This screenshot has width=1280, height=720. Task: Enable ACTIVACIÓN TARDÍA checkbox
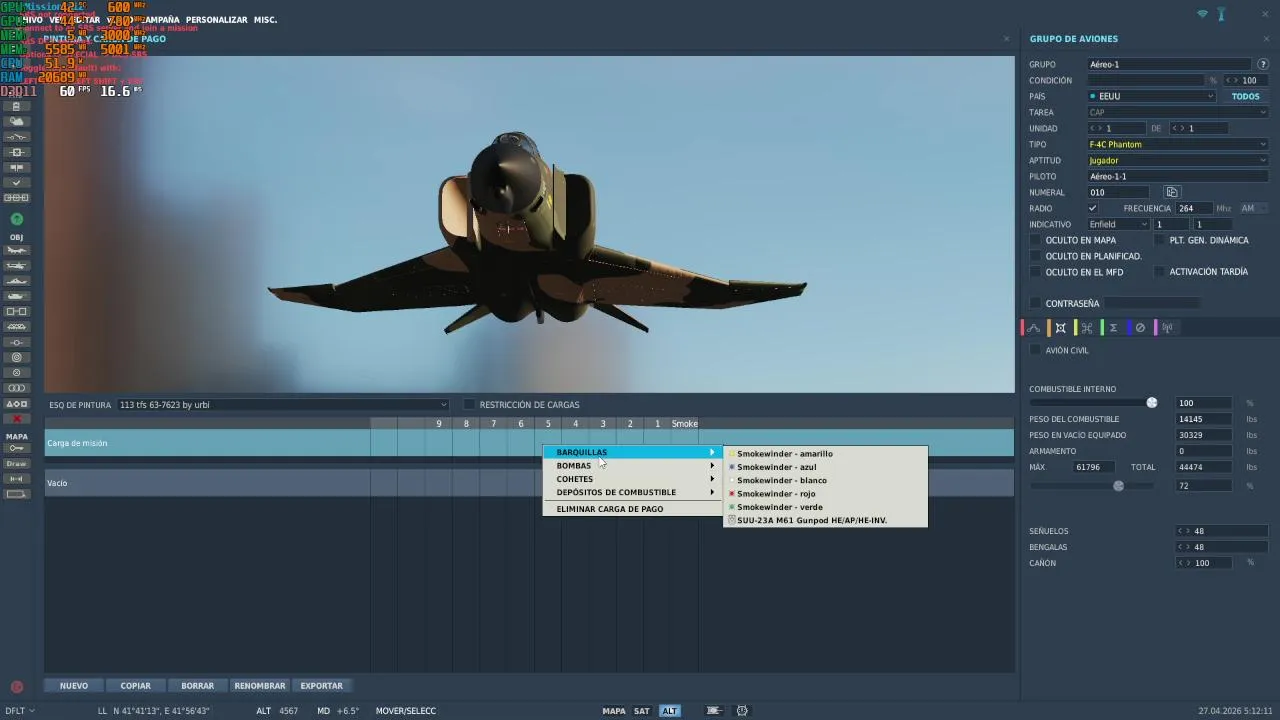coord(1160,272)
